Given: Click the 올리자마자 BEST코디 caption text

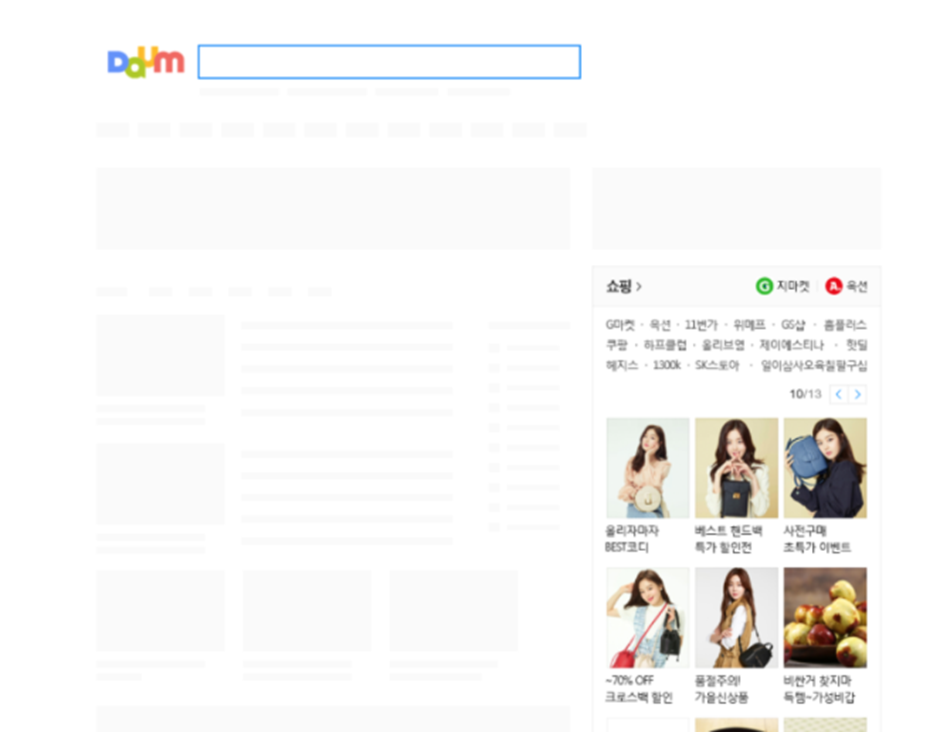Looking at the screenshot, I should (x=632, y=539).
